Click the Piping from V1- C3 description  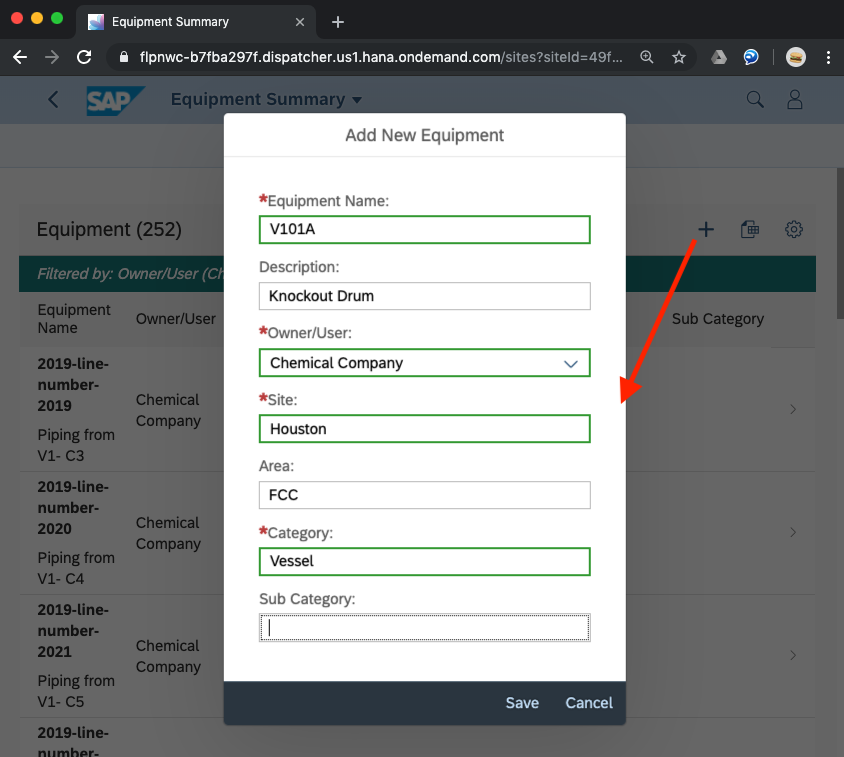(x=76, y=445)
